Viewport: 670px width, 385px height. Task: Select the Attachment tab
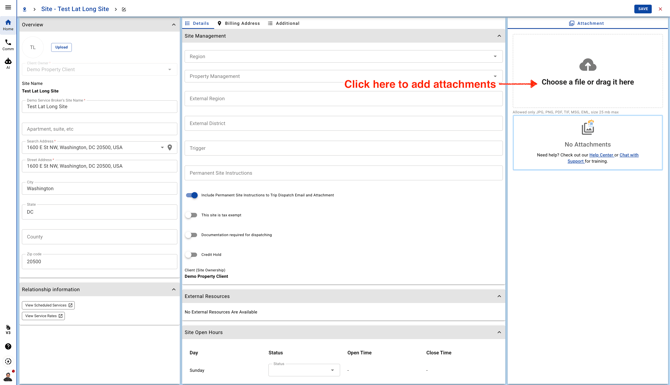(587, 24)
